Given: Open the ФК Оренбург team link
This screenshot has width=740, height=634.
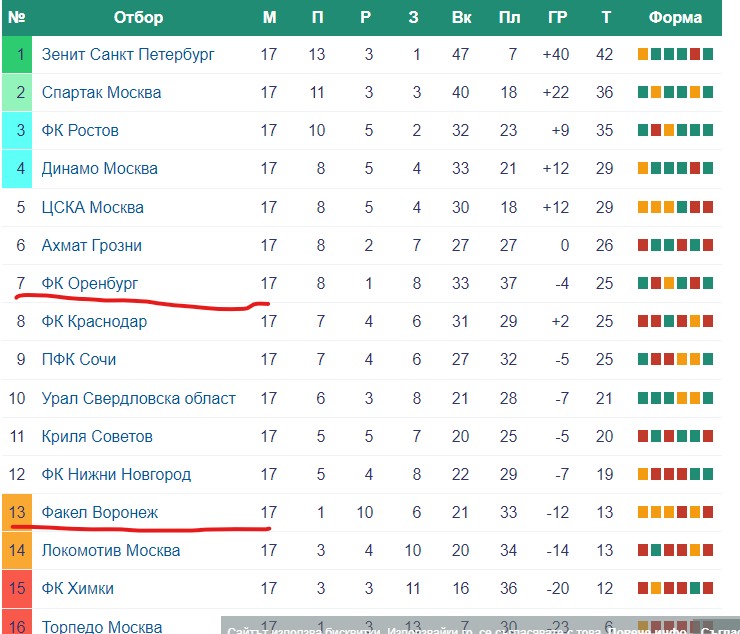Looking at the screenshot, I should [x=90, y=283].
